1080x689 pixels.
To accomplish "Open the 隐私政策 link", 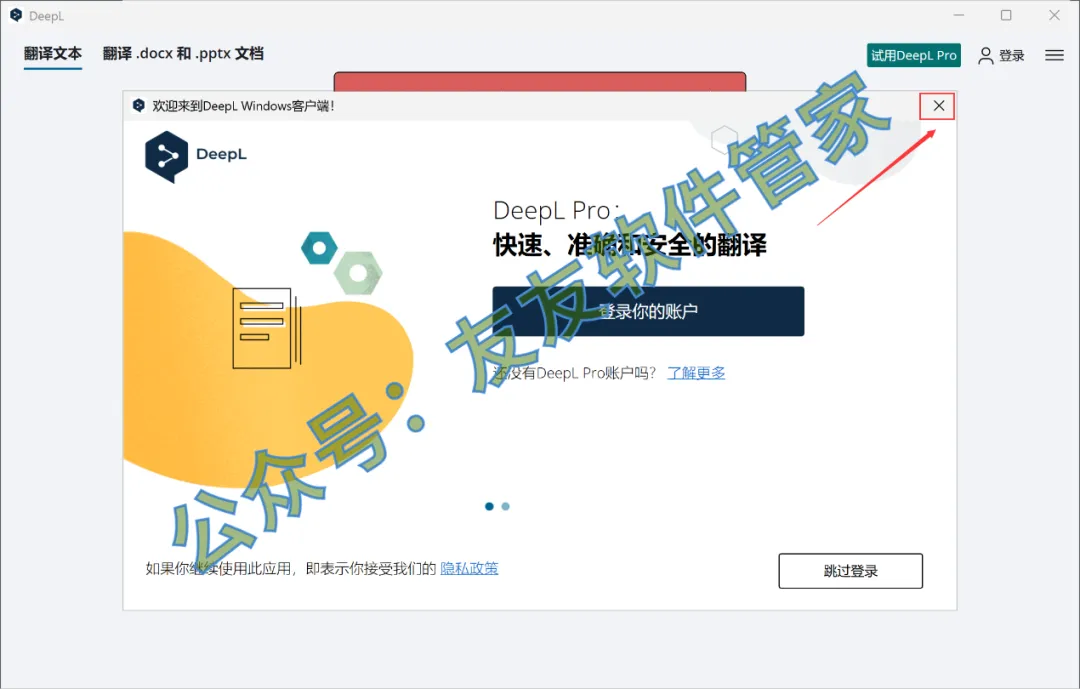I will click(x=469, y=568).
